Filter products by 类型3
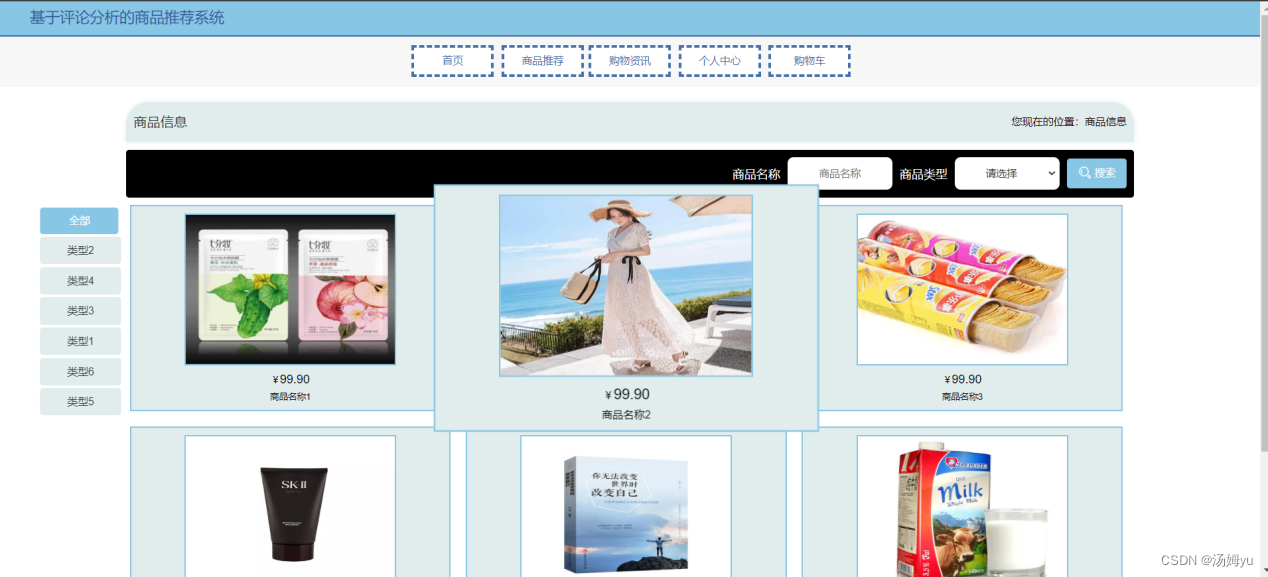The width and height of the screenshot is (1268, 577). coord(80,311)
